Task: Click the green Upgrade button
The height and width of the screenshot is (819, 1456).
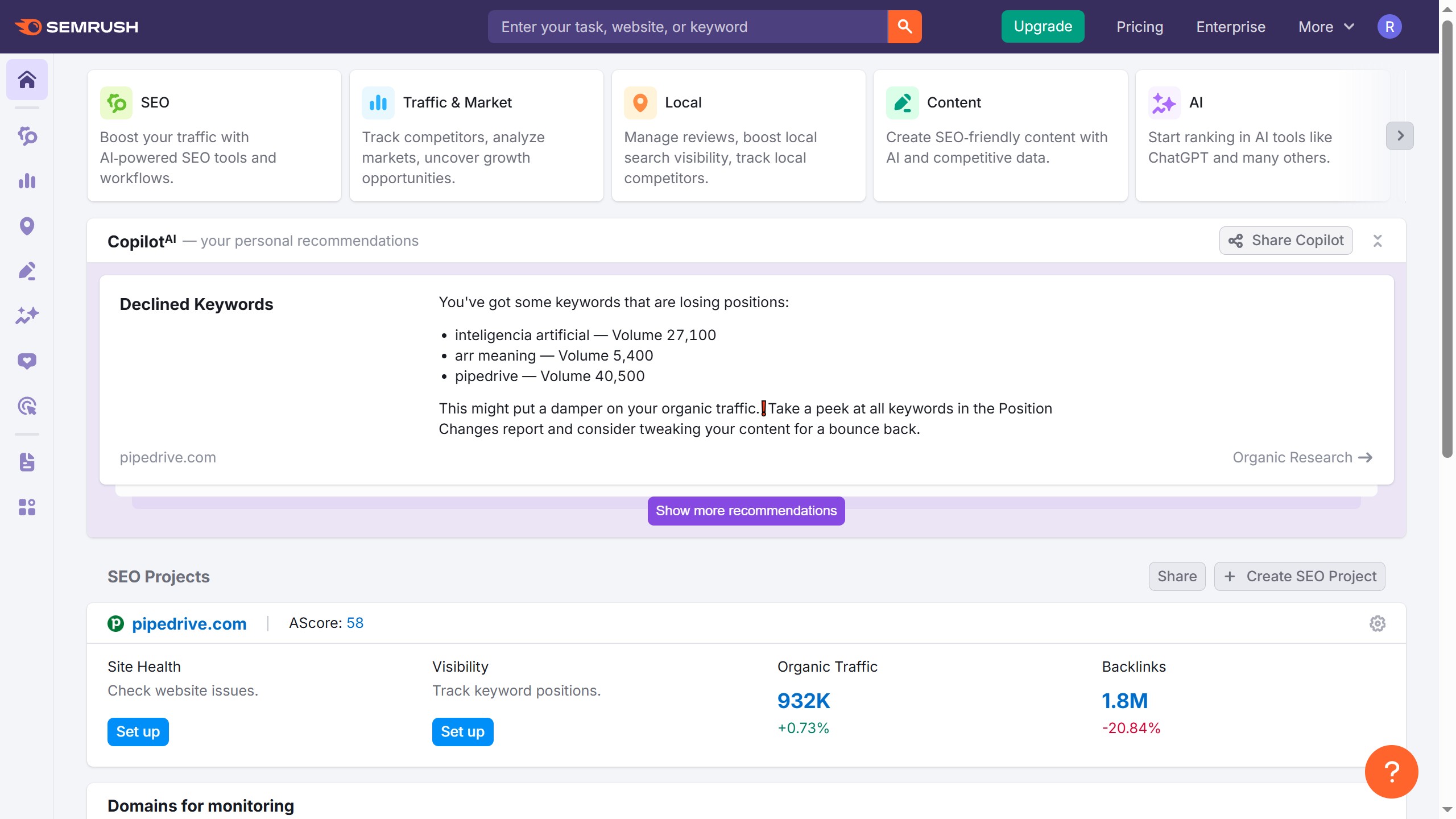Action: pyautogui.click(x=1043, y=27)
